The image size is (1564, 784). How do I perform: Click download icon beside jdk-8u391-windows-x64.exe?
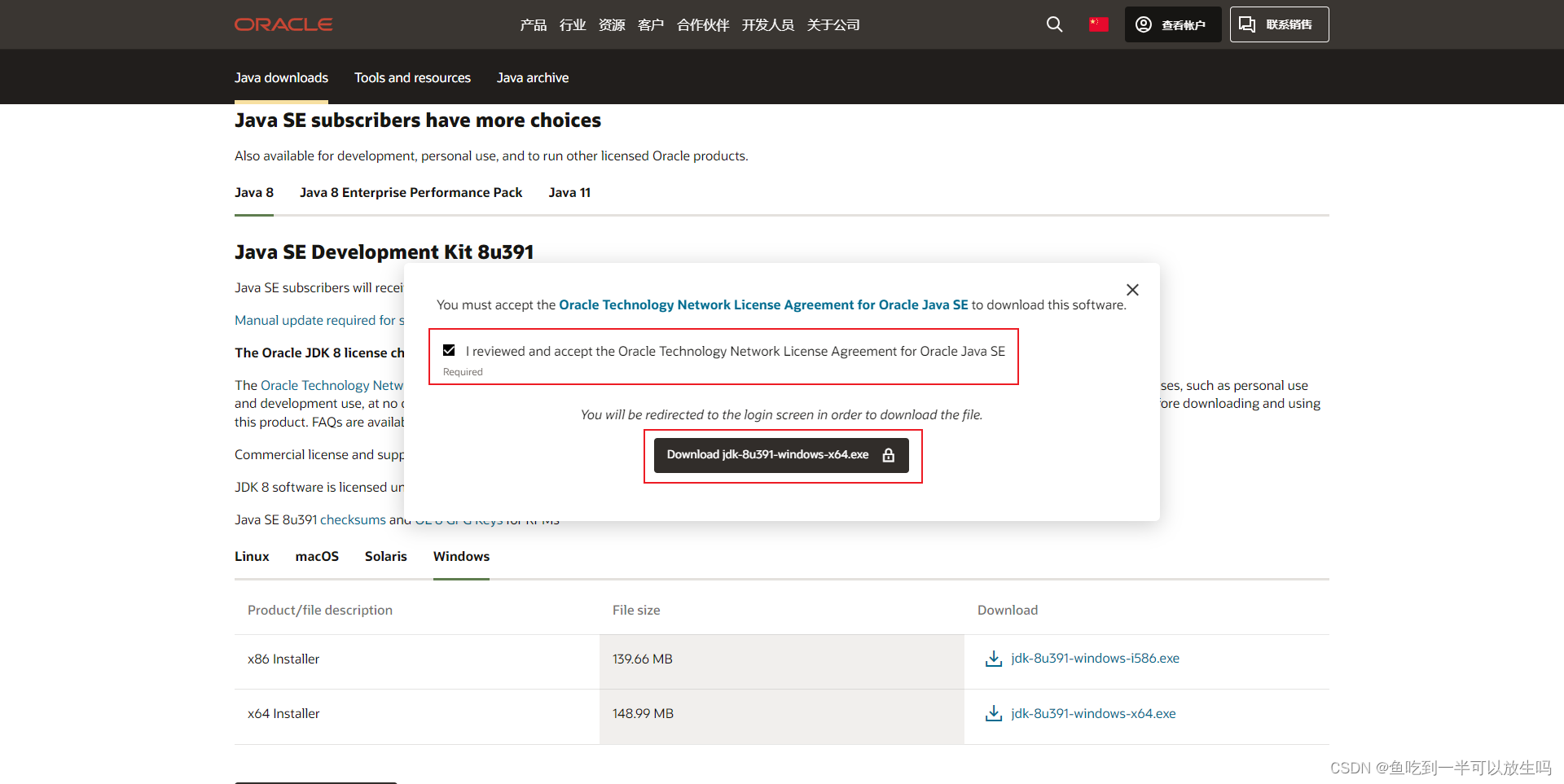click(994, 714)
